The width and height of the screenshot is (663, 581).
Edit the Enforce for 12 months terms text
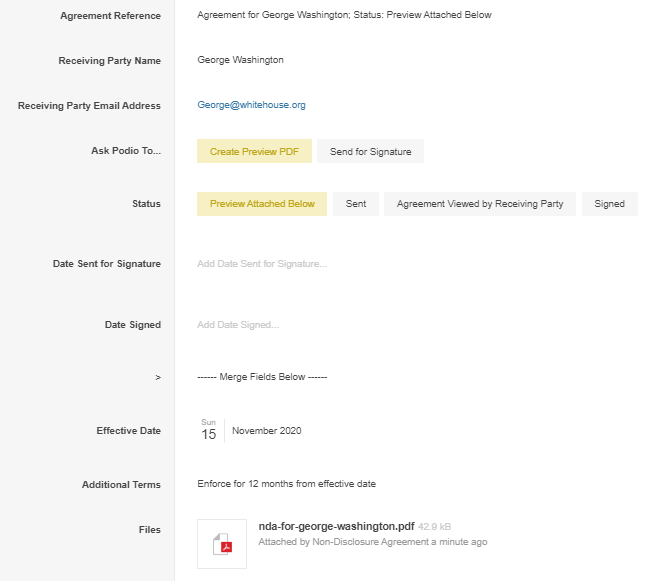pos(286,484)
